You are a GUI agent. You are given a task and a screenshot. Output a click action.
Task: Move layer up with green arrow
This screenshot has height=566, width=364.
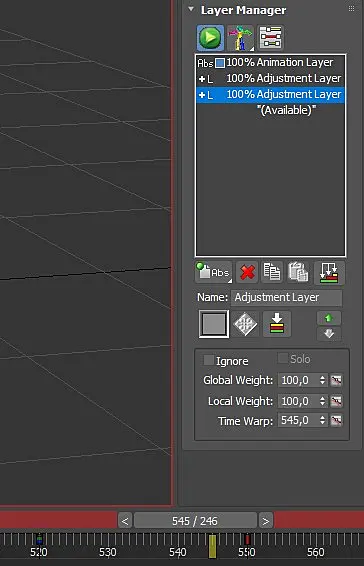click(329, 318)
